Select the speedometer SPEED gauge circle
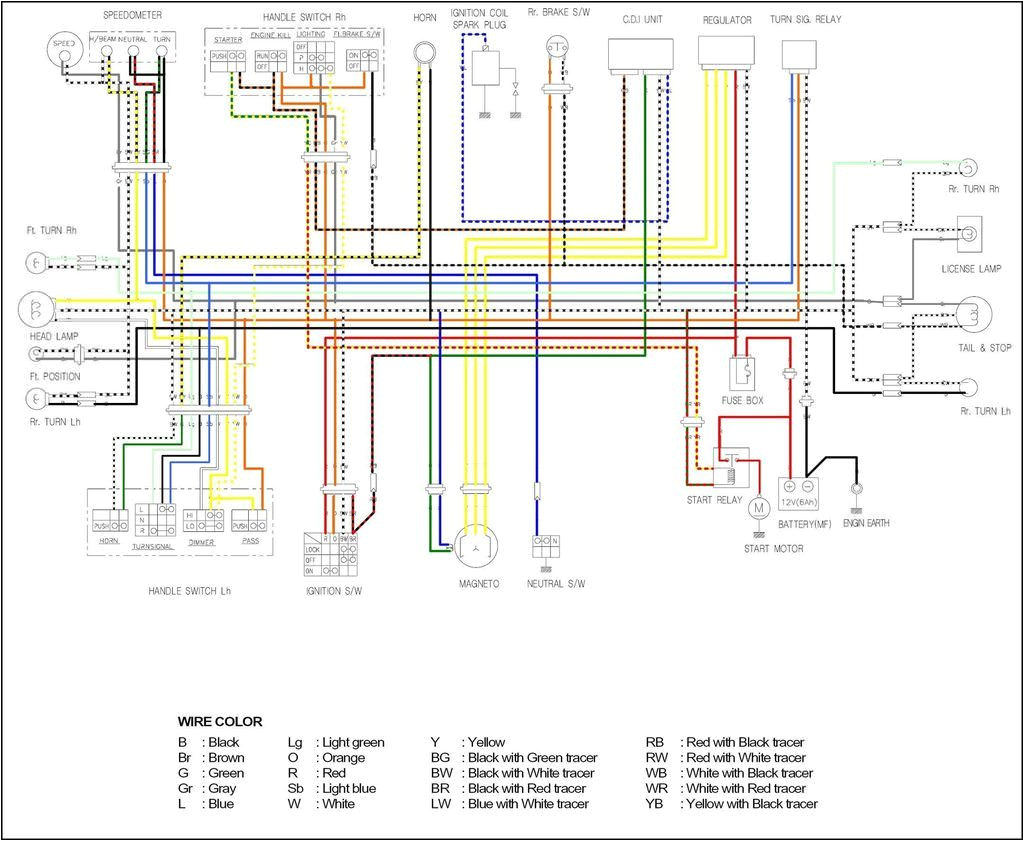Image resolution: width=1024 pixels, height=841 pixels. click(64, 45)
